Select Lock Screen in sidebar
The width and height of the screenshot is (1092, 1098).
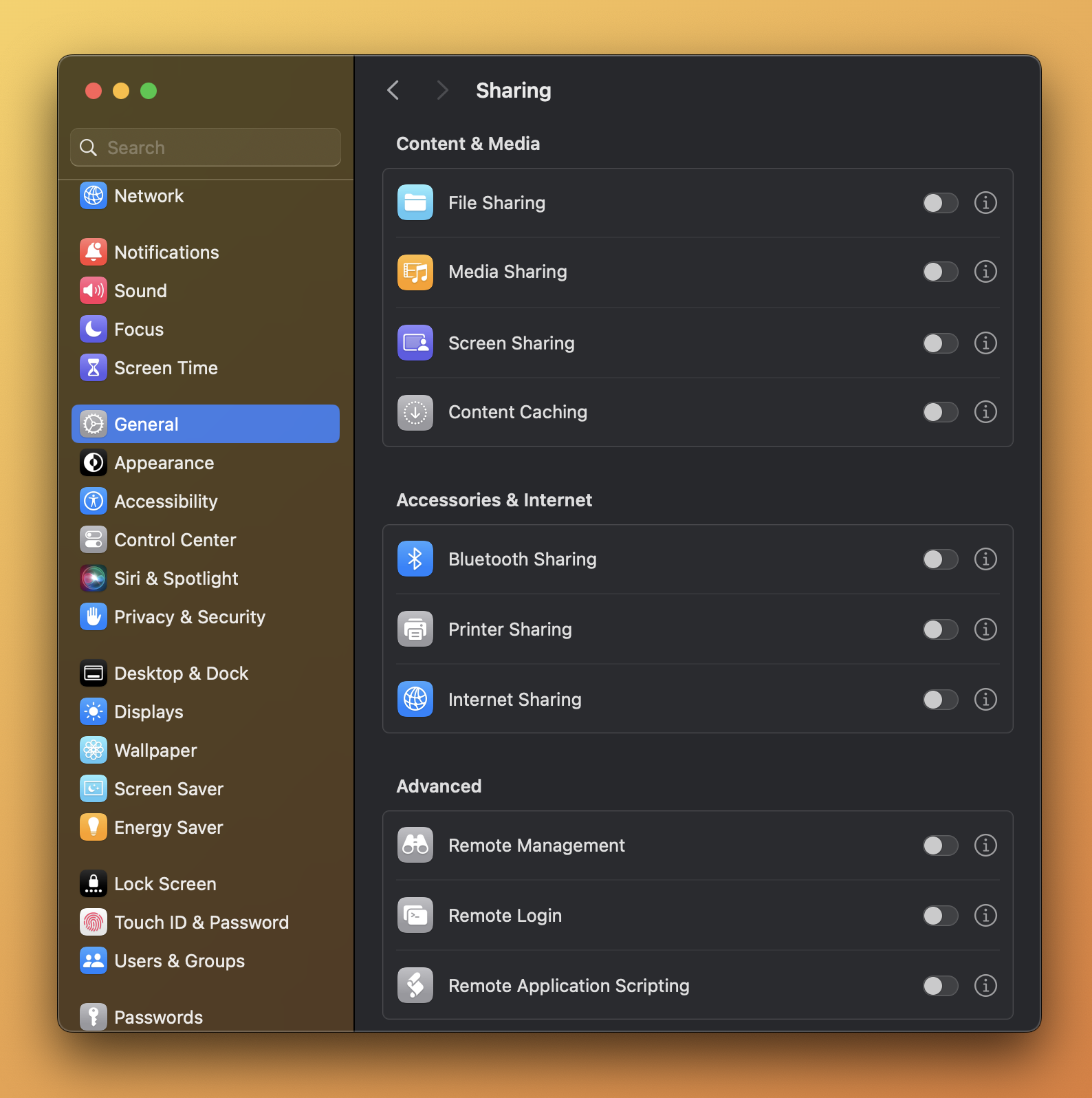coord(206,884)
